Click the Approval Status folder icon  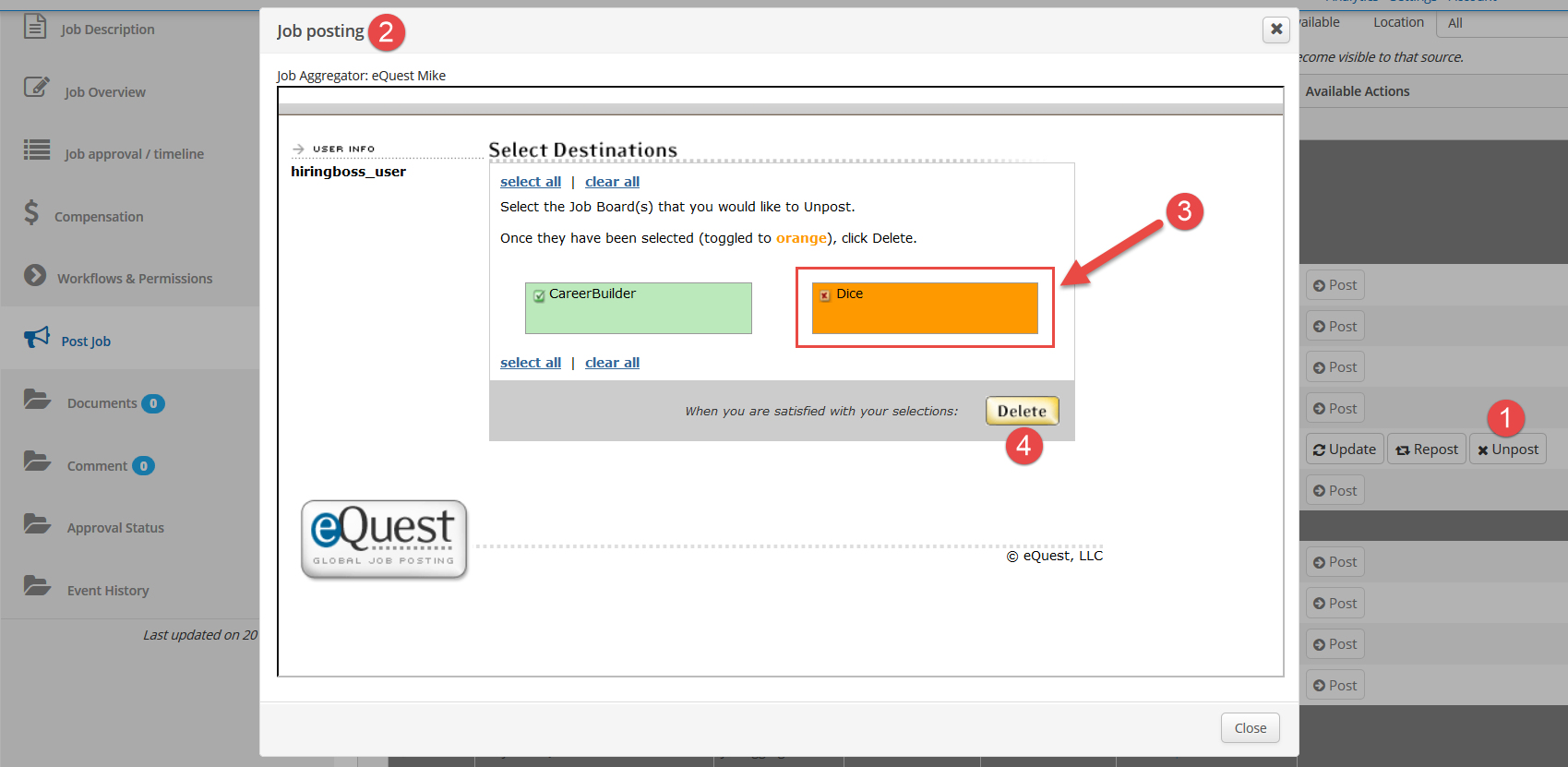pos(37,523)
